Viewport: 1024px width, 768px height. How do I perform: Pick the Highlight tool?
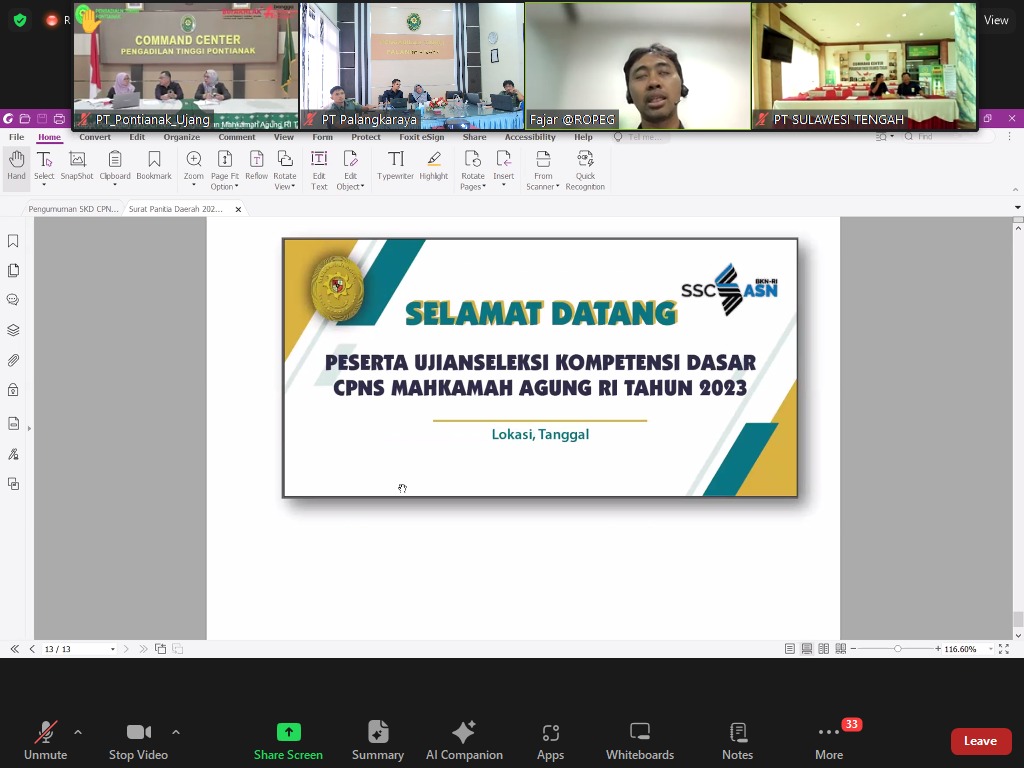click(434, 166)
